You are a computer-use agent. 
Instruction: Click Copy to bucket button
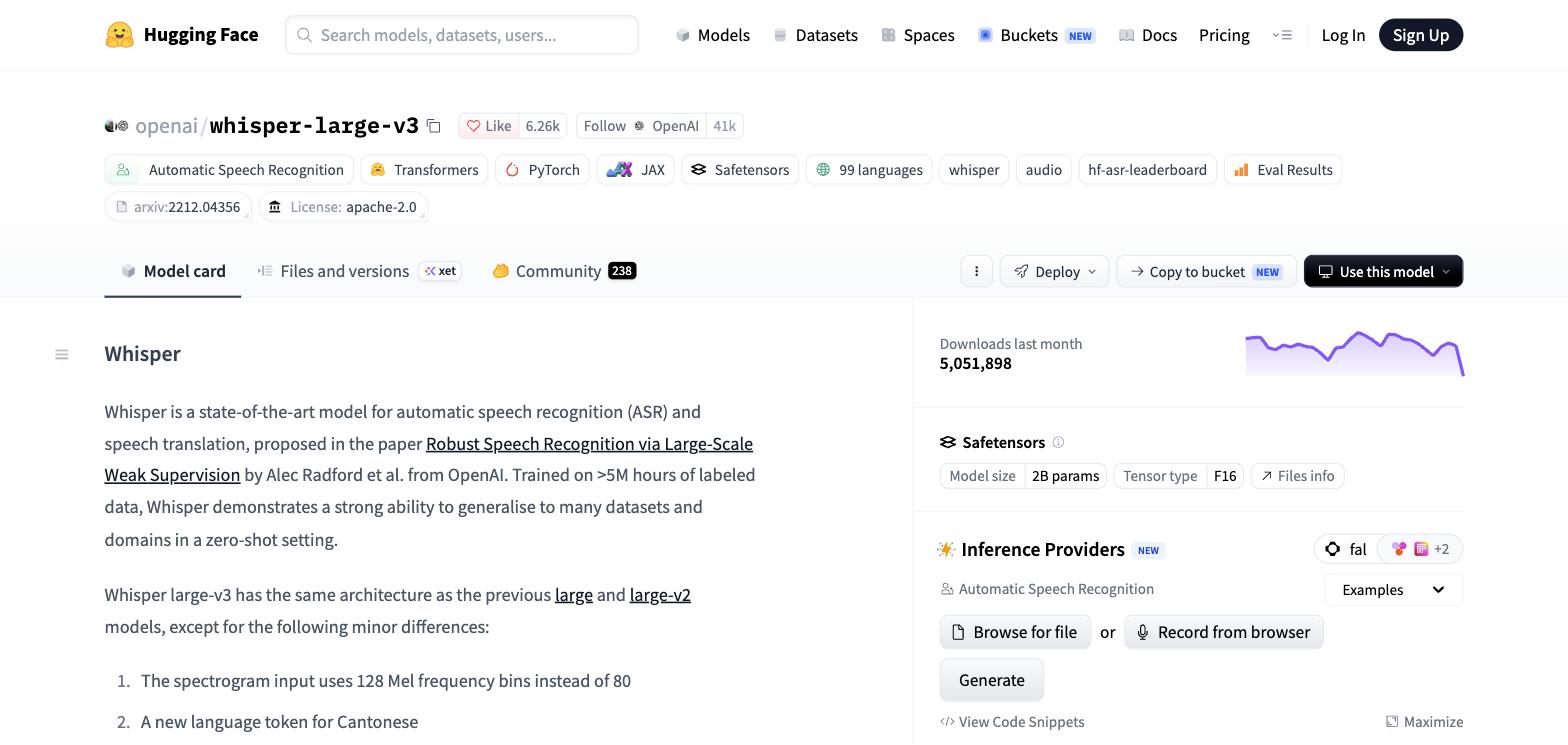(x=1206, y=271)
